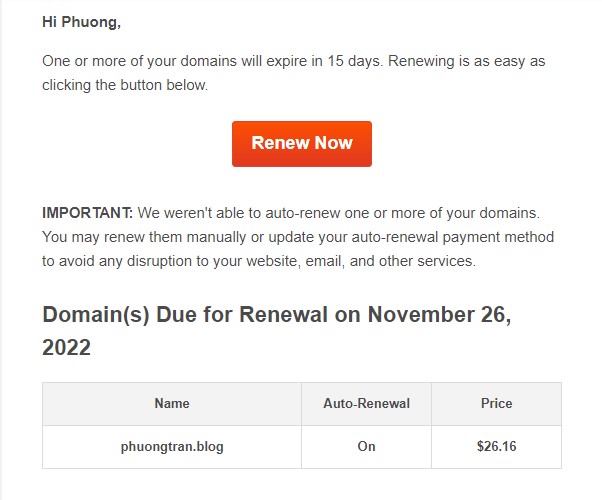Click the Name column header
602x500 pixels.
pos(172,404)
